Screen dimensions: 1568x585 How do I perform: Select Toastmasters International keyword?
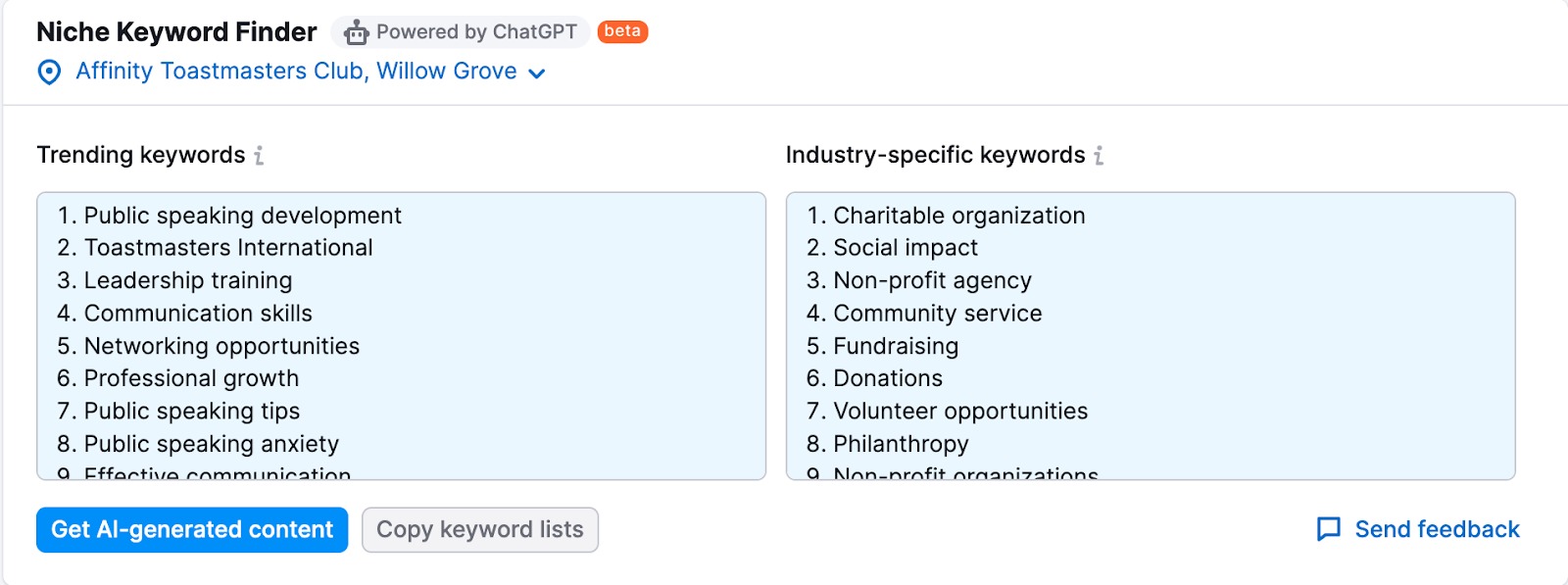[228, 248]
